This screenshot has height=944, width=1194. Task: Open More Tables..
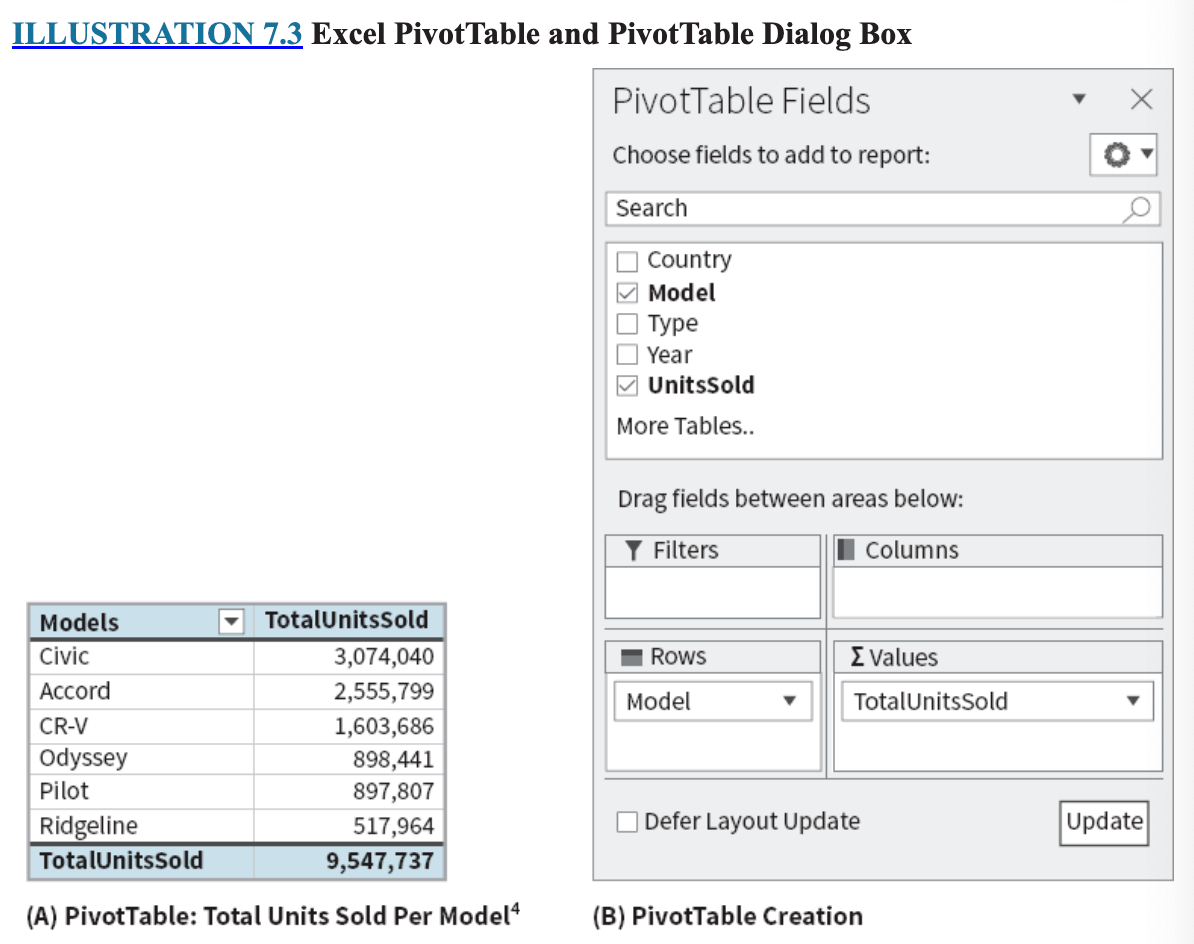coord(685,426)
